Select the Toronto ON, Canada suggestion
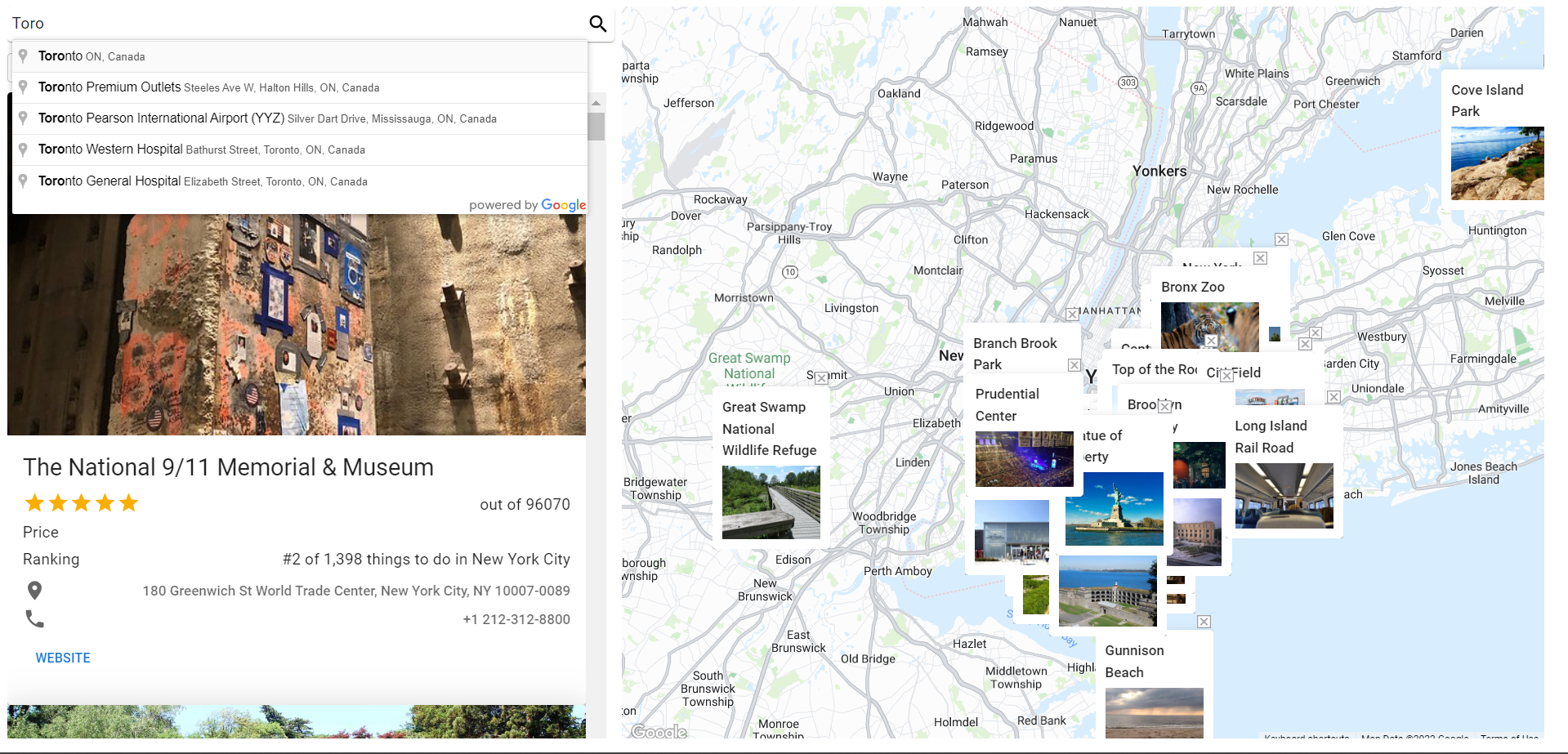Image resolution: width=1568 pixels, height=754 pixels. [x=300, y=56]
